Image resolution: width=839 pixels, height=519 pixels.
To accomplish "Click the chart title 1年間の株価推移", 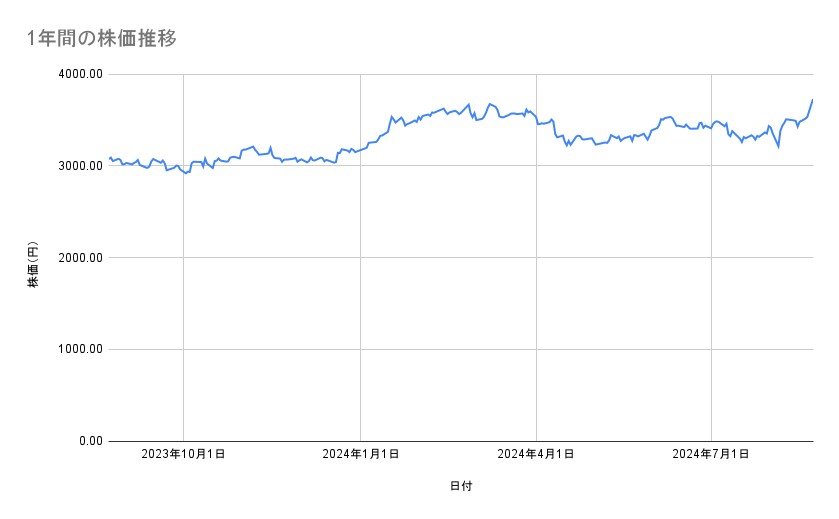I will (104, 39).
